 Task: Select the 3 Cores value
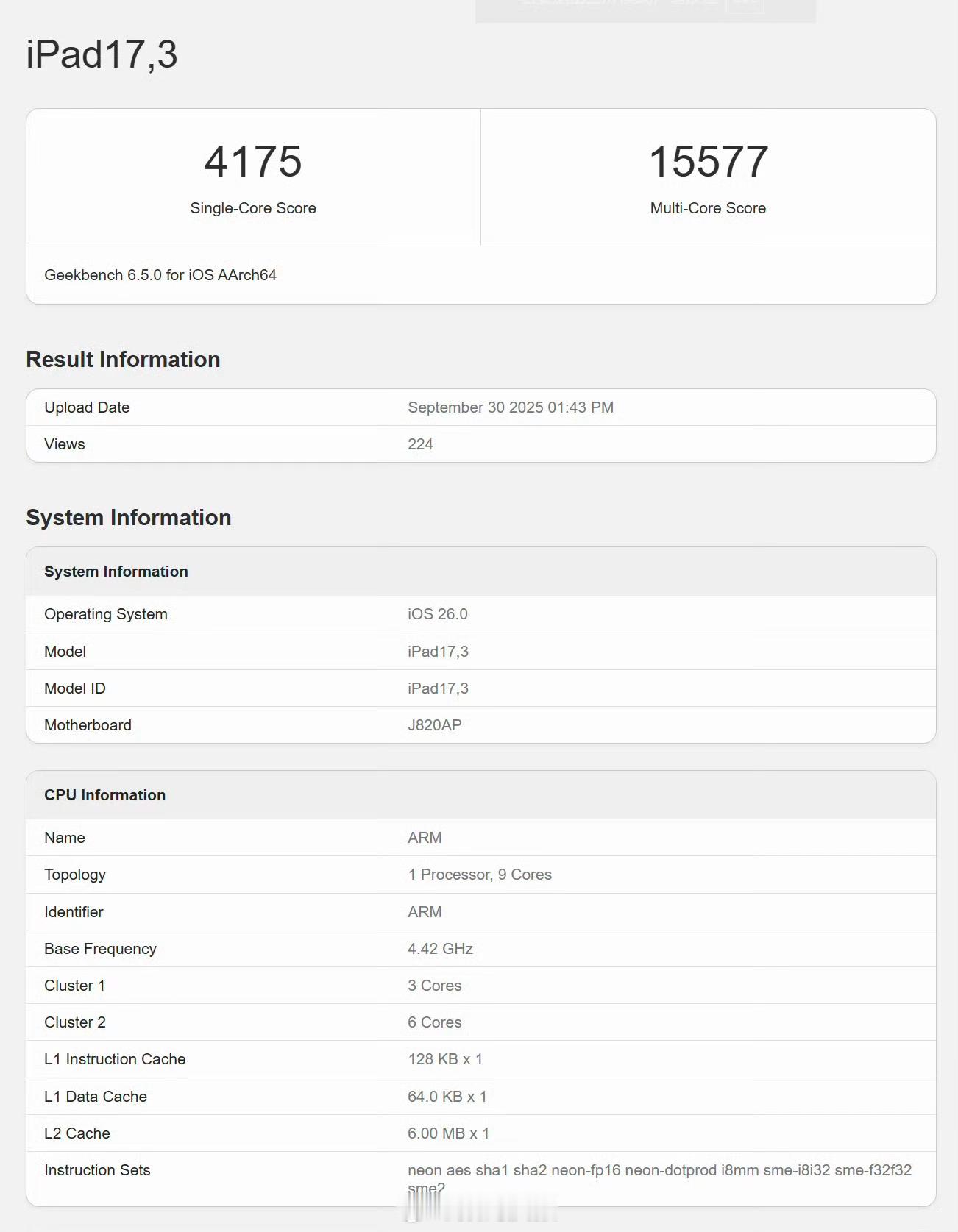[435, 986]
